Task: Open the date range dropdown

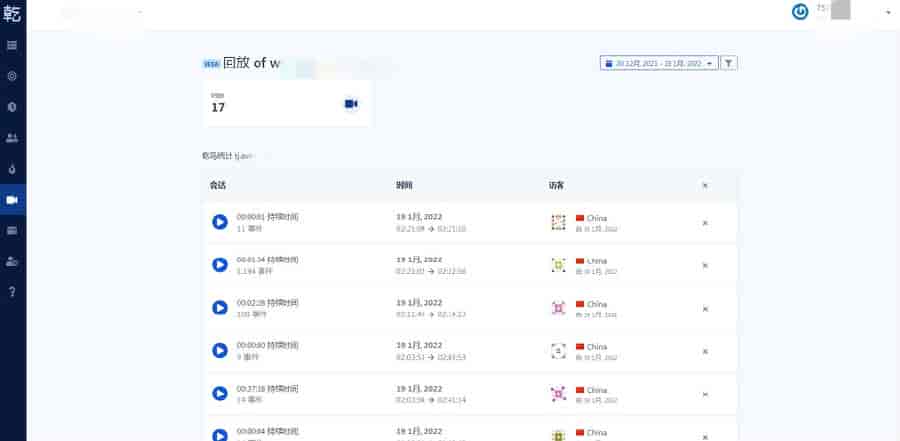Action: click(659, 63)
